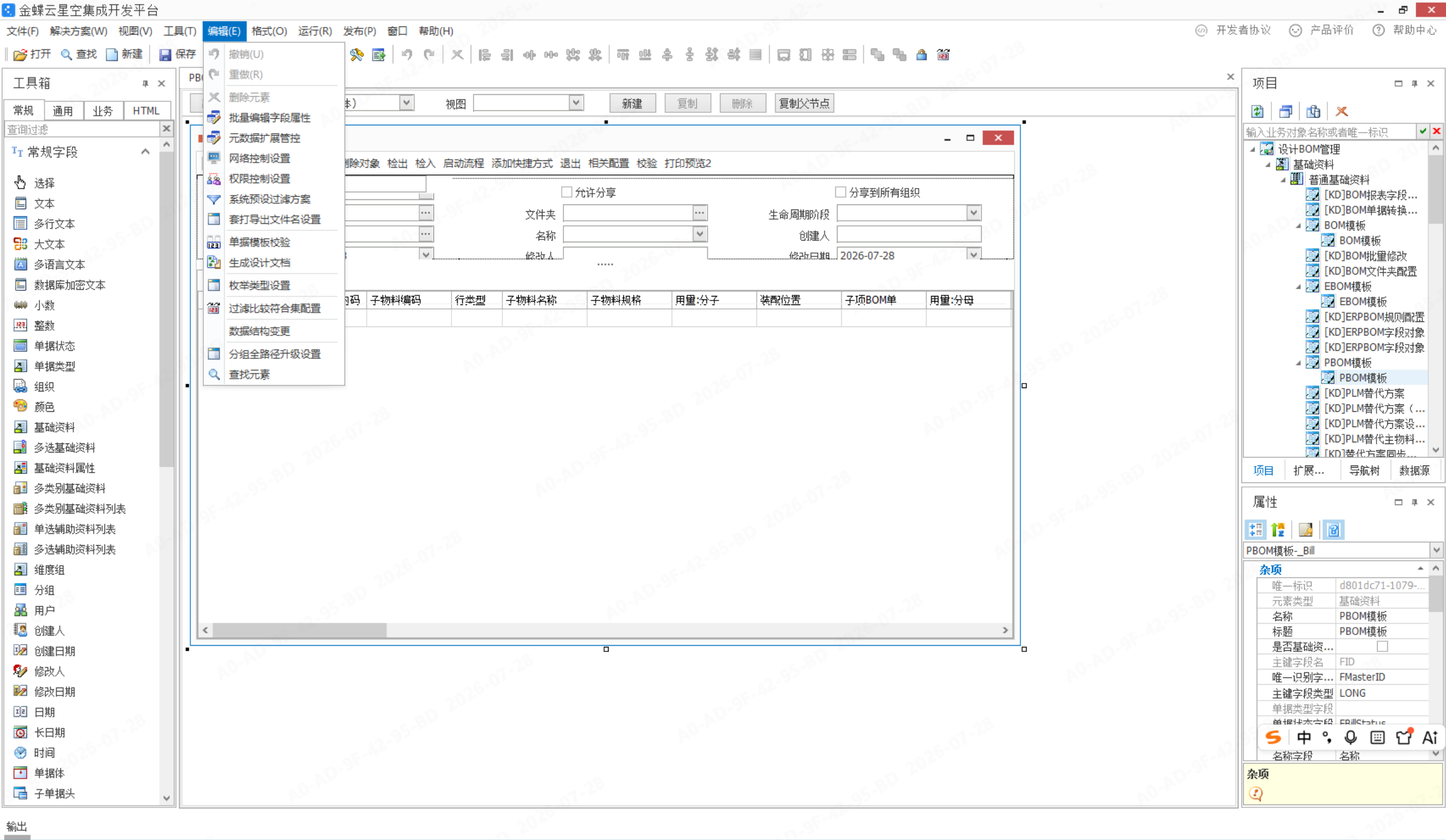
Task: Clear the toolbox filter with X
Action: [x=166, y=129]
